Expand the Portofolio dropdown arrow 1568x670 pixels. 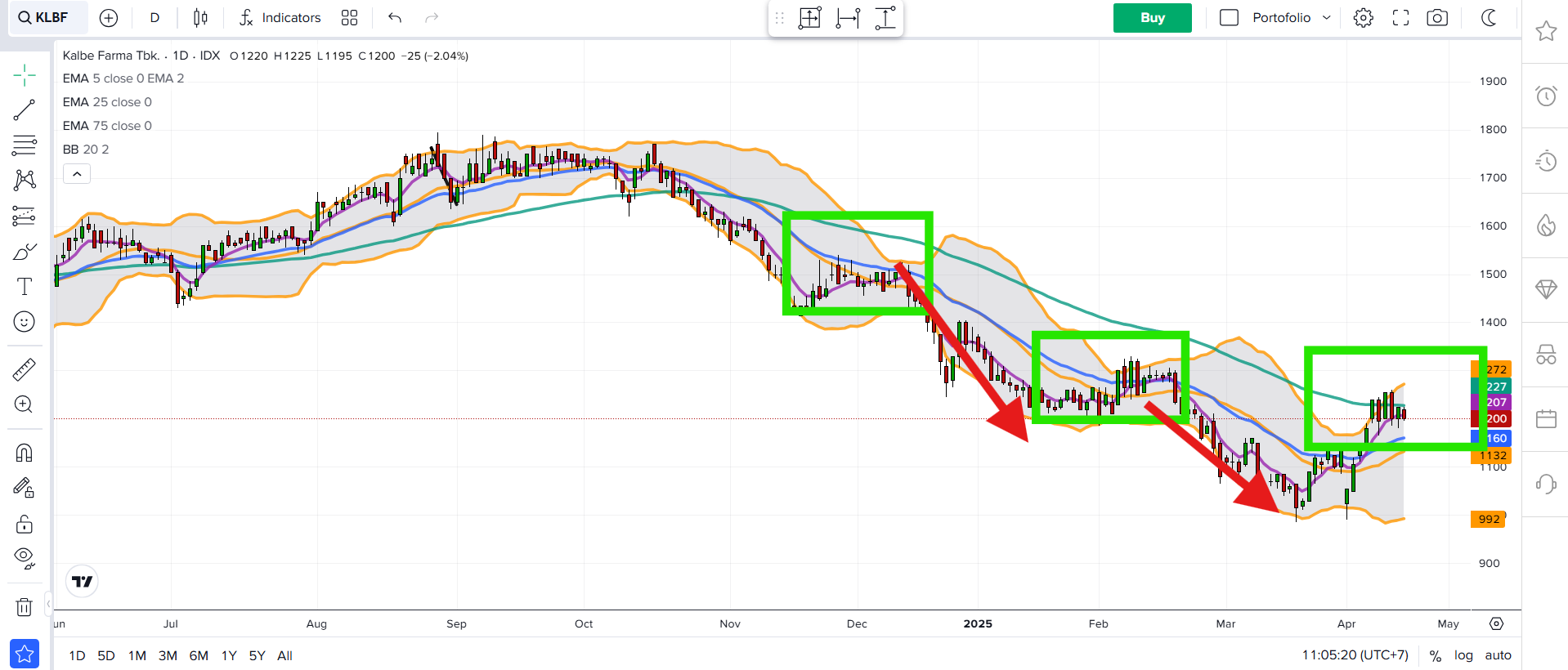(1327, 18)
